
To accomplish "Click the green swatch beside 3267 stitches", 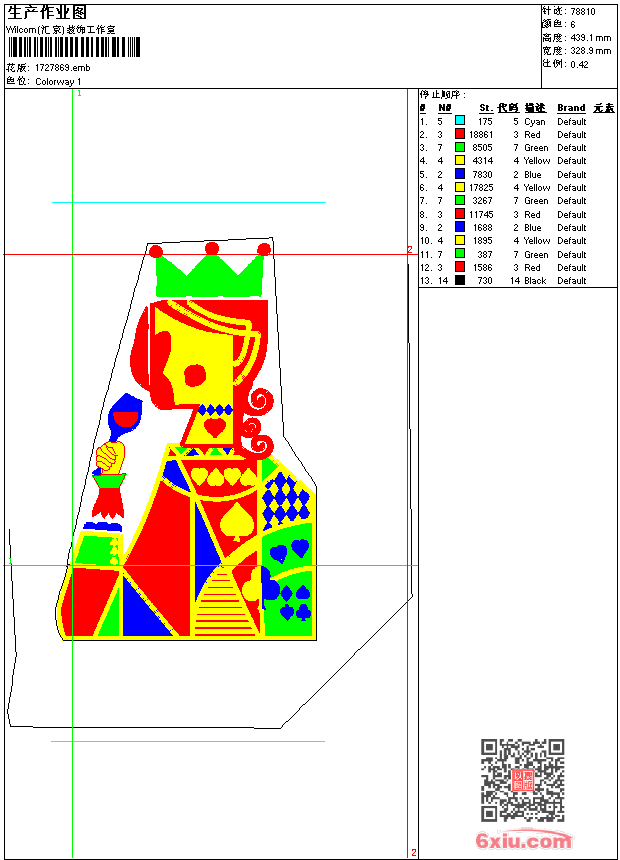I will coord(460,200).
